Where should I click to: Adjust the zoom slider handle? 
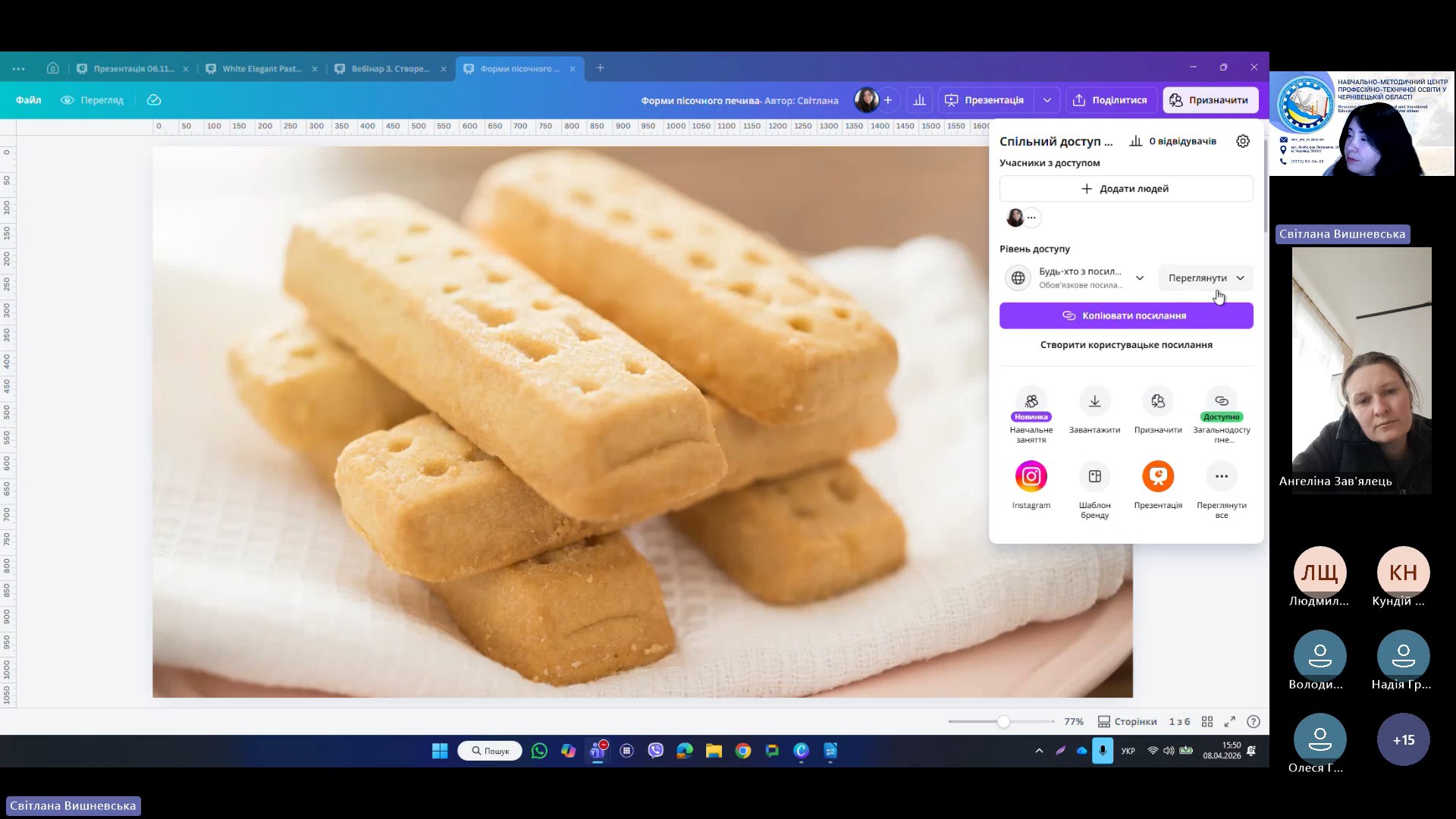(1003, 721)
